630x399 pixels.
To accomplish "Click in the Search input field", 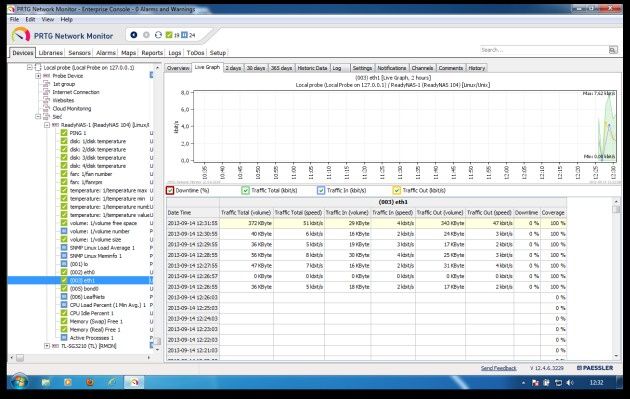I will pos(544,50).
